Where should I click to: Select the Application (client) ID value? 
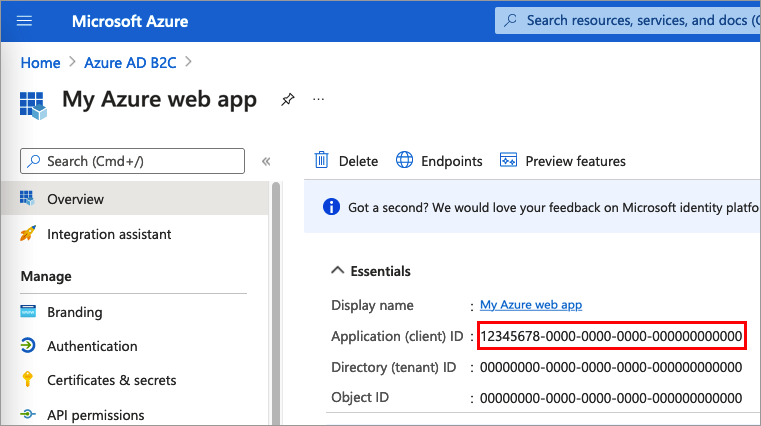click(x=611, y=337)
